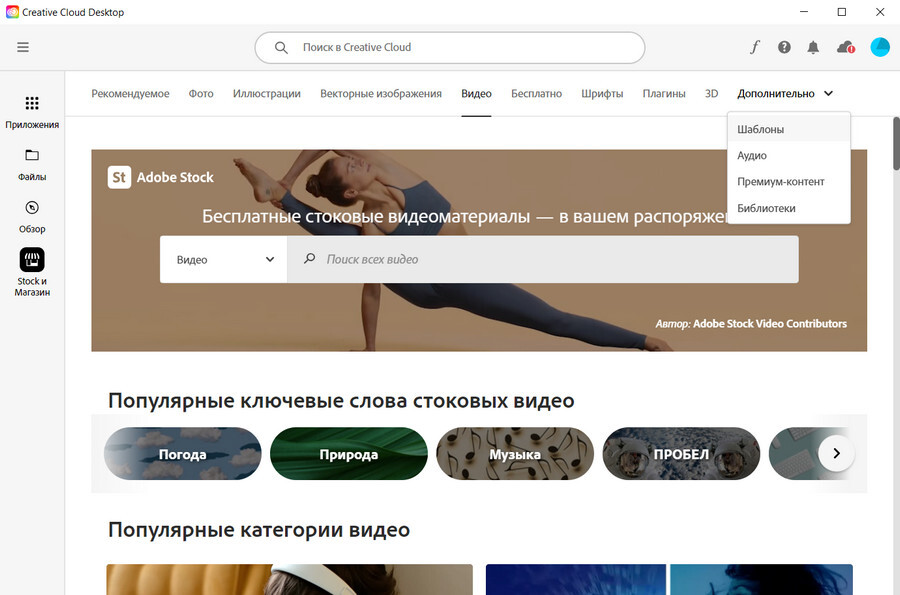
Task: Open Обзор in the sidebar
Action: pyautogui.click(x=32, y=217)
